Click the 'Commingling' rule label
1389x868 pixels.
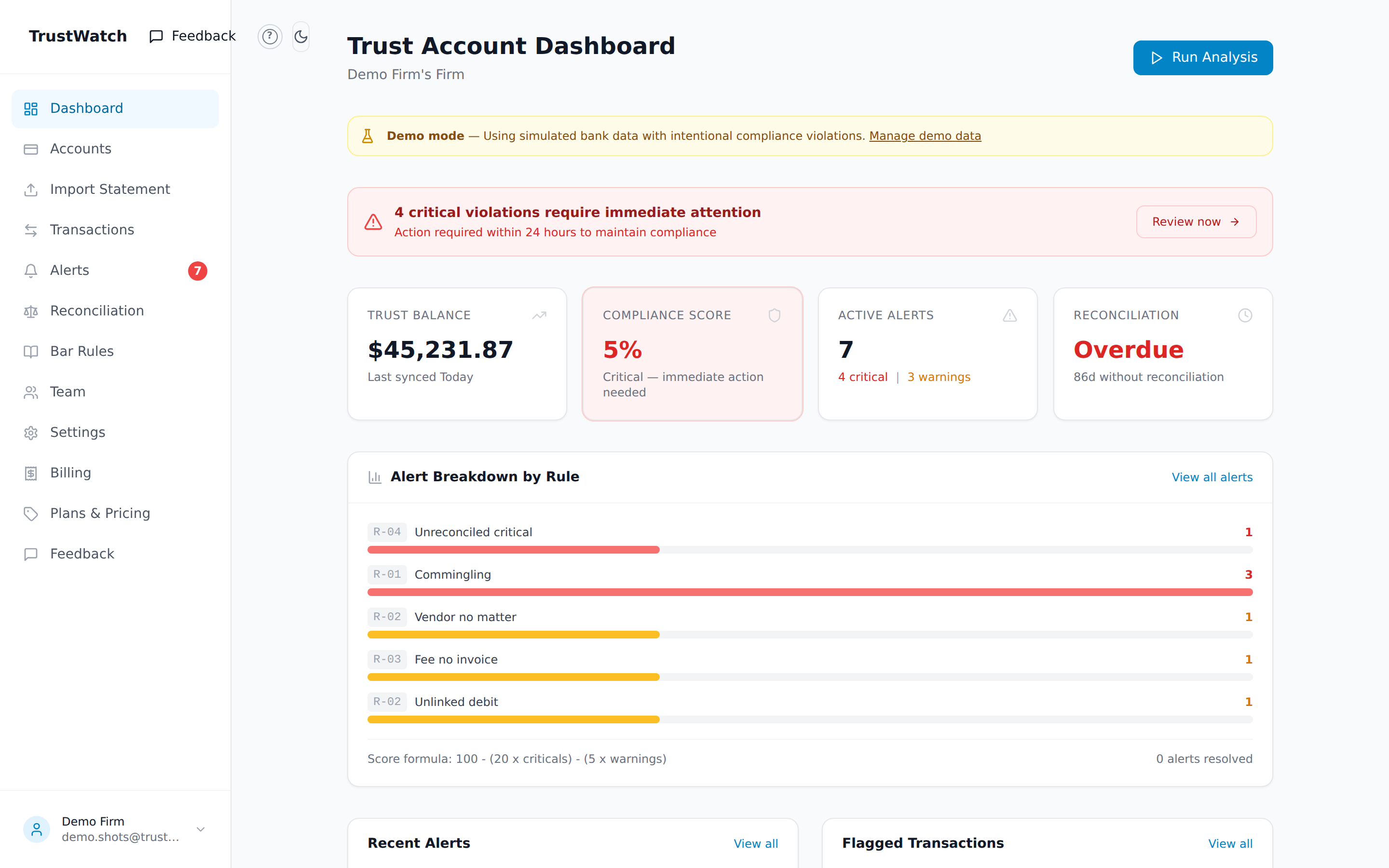point(453,575)
